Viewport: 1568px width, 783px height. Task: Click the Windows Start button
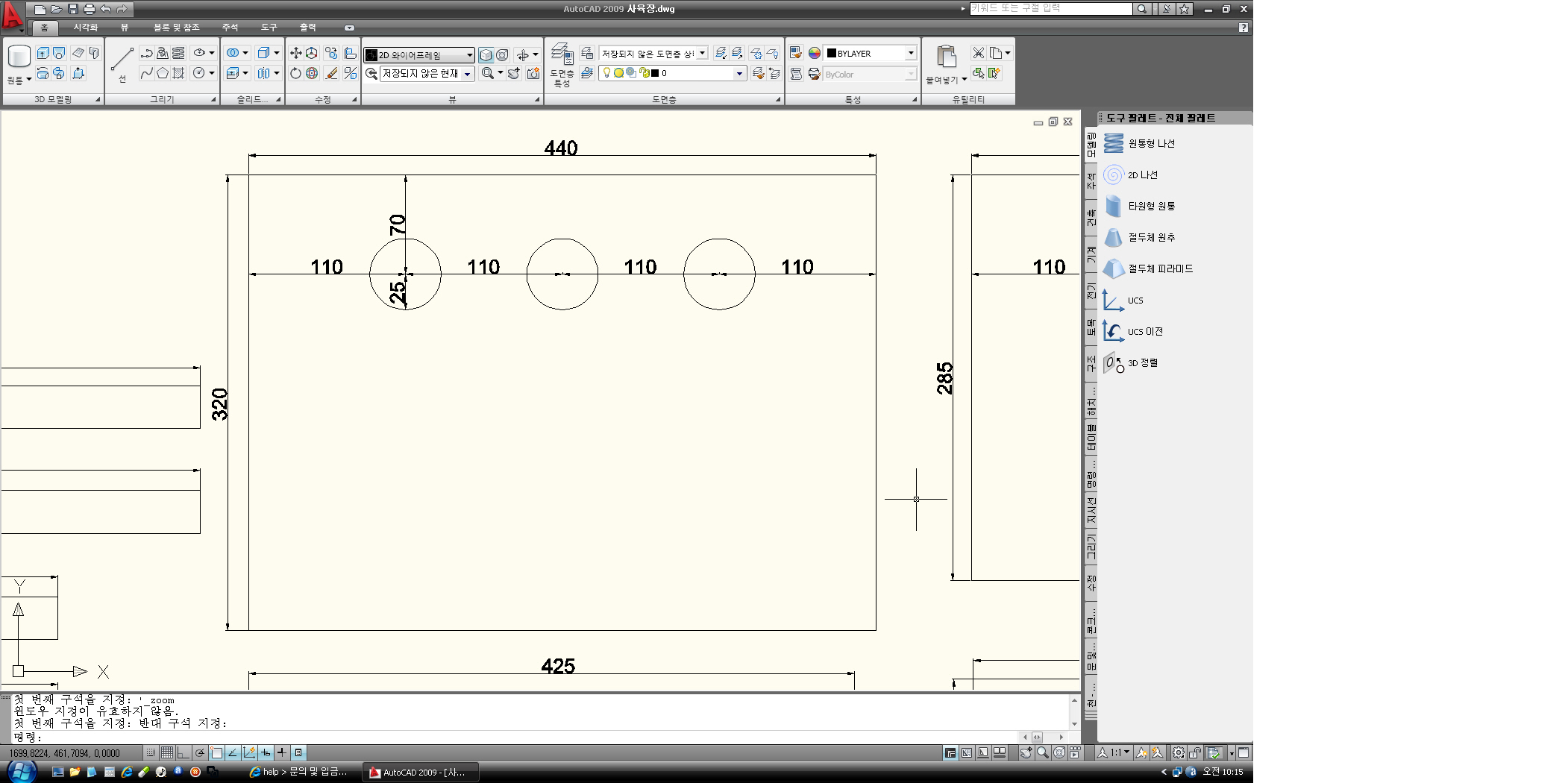22,772
